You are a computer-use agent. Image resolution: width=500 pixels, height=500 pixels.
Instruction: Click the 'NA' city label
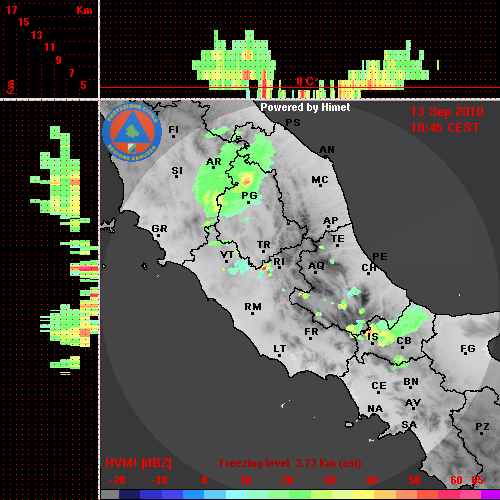pos(375,409)
